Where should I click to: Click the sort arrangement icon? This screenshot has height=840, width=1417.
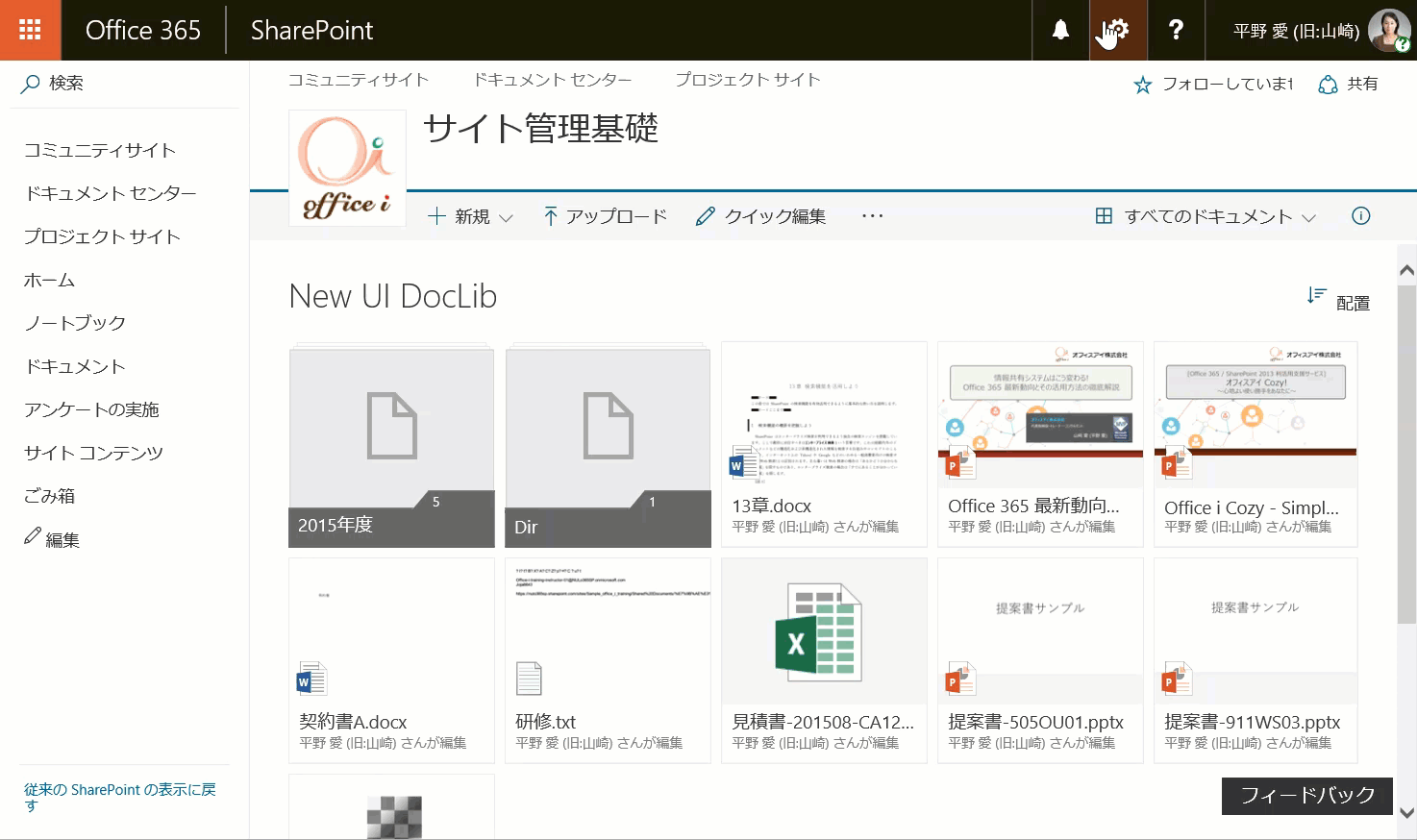[1316, 295]
